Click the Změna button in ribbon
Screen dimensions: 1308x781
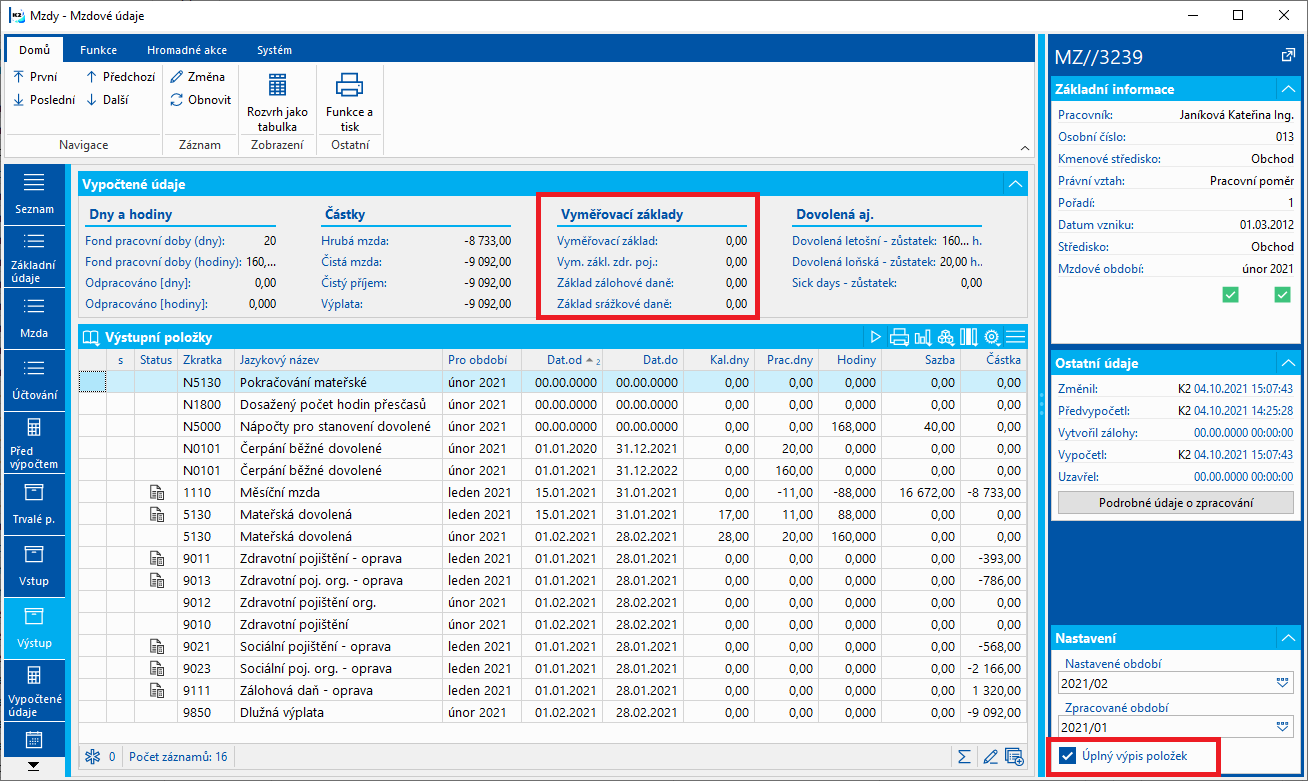[198, 76]
